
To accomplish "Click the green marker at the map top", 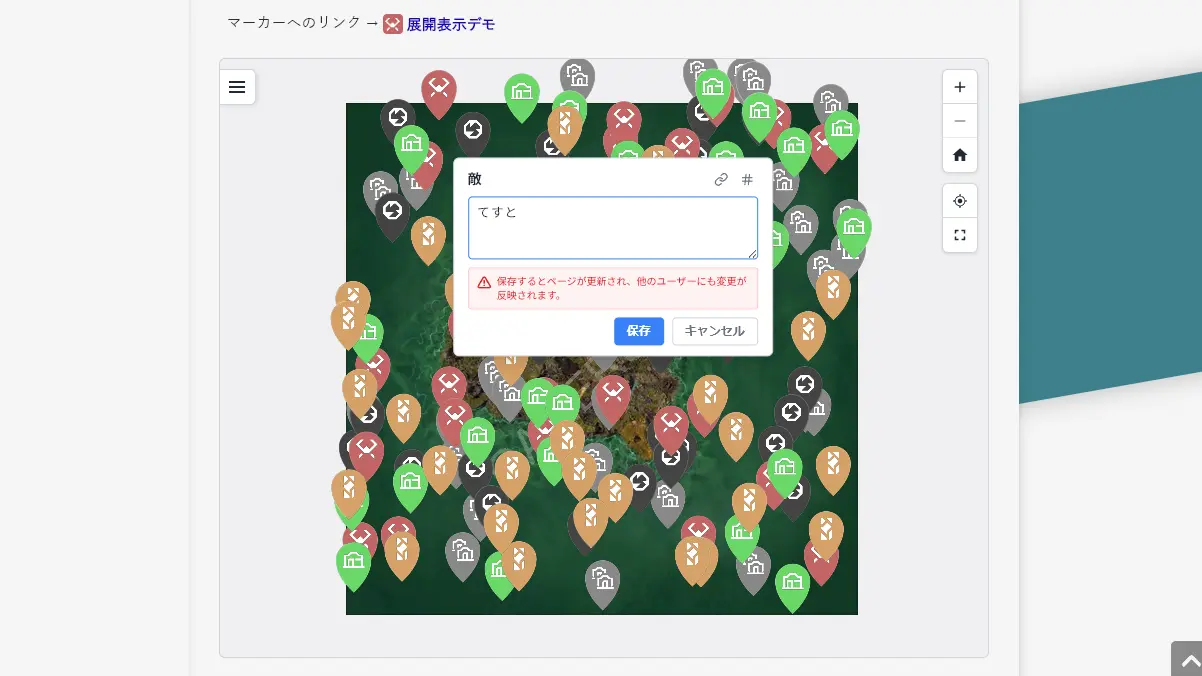I will point(522,92).
